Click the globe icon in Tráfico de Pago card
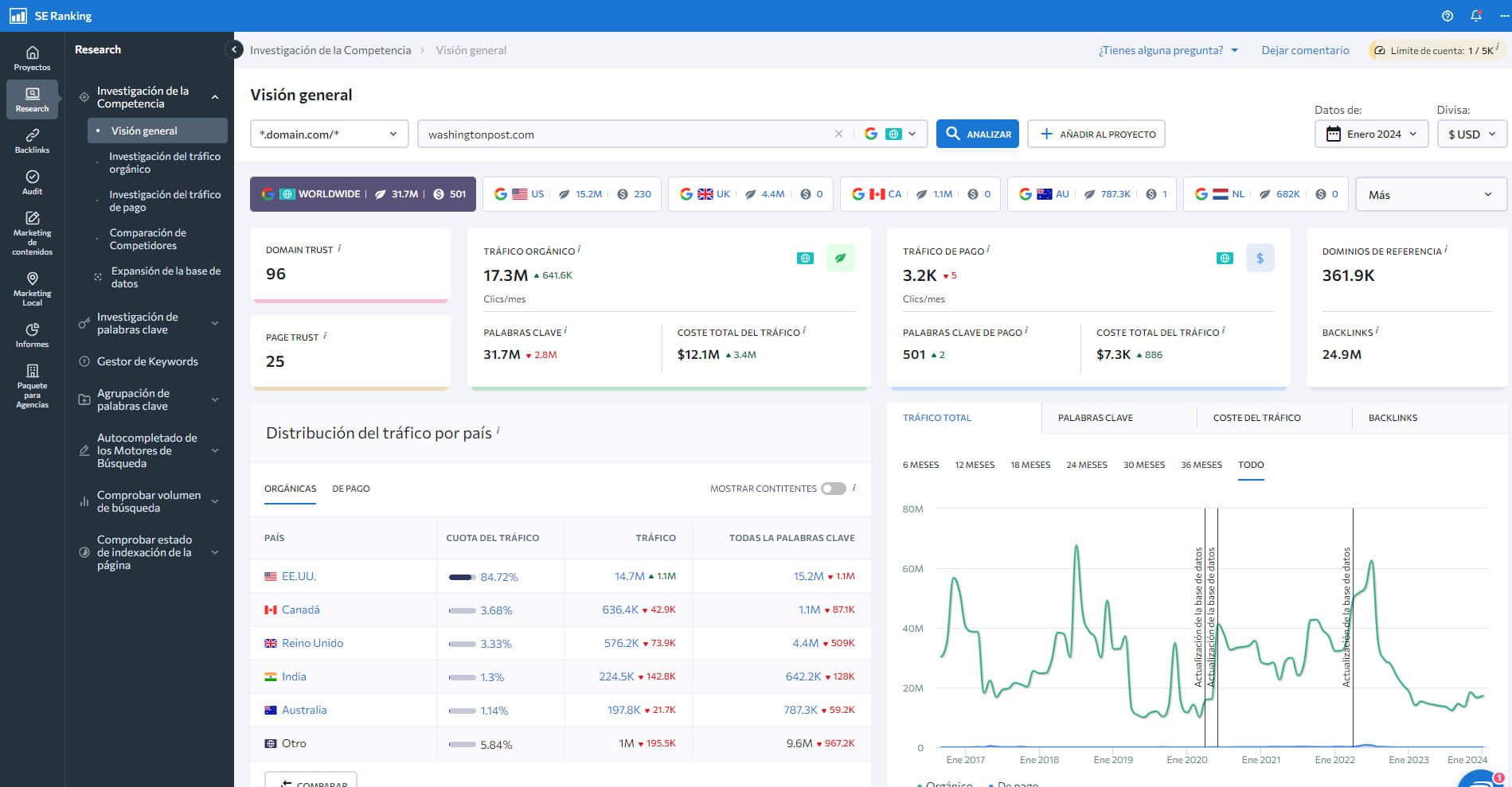Image resolution: width=1512 pixels, height=787 pixels. click(x=1225, y=258)
